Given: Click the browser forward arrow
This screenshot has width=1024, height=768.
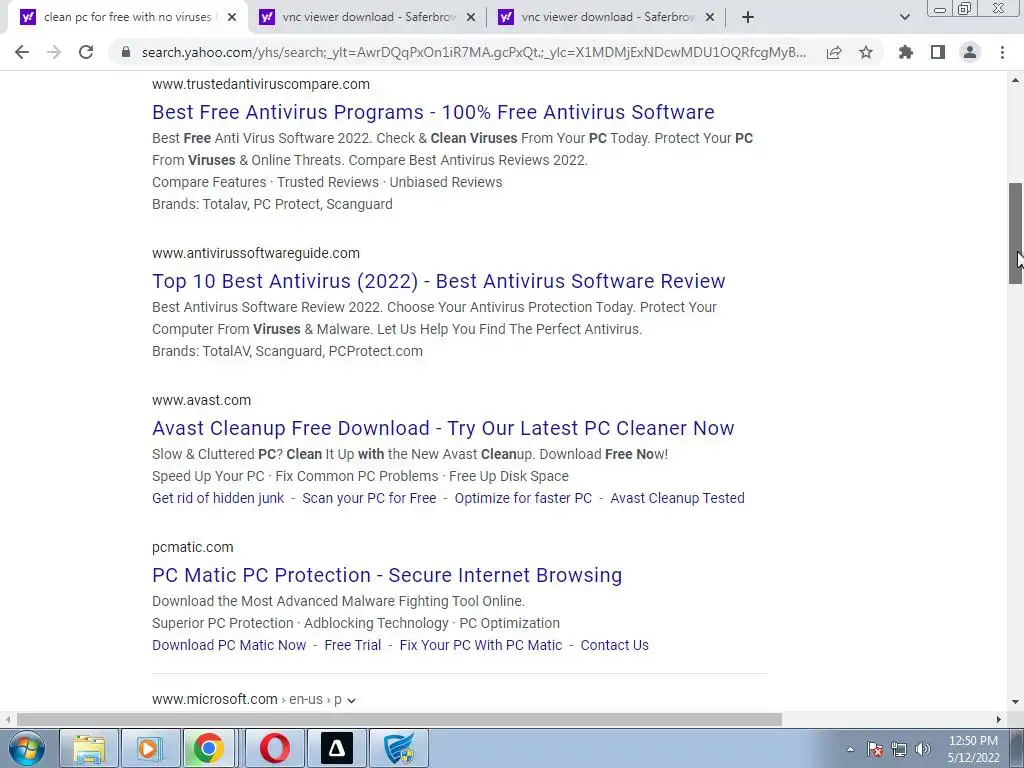Looking at the screenshot, I should 54,52.
